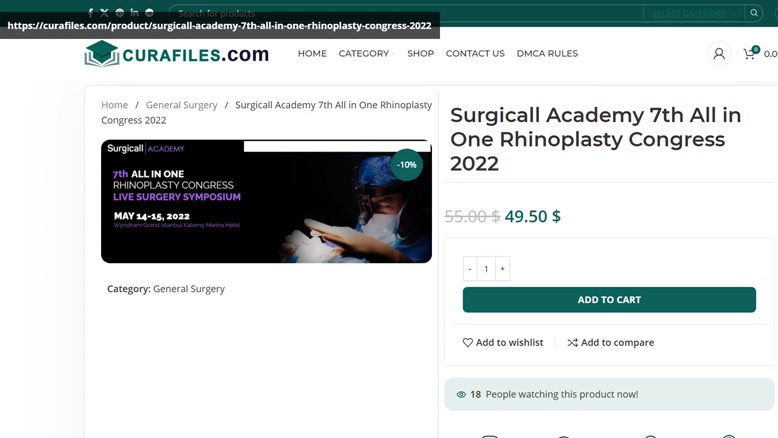The height and width of the screenshot is (438, 778).
Task: Focus the quantity input field
Action: [486, 269]
